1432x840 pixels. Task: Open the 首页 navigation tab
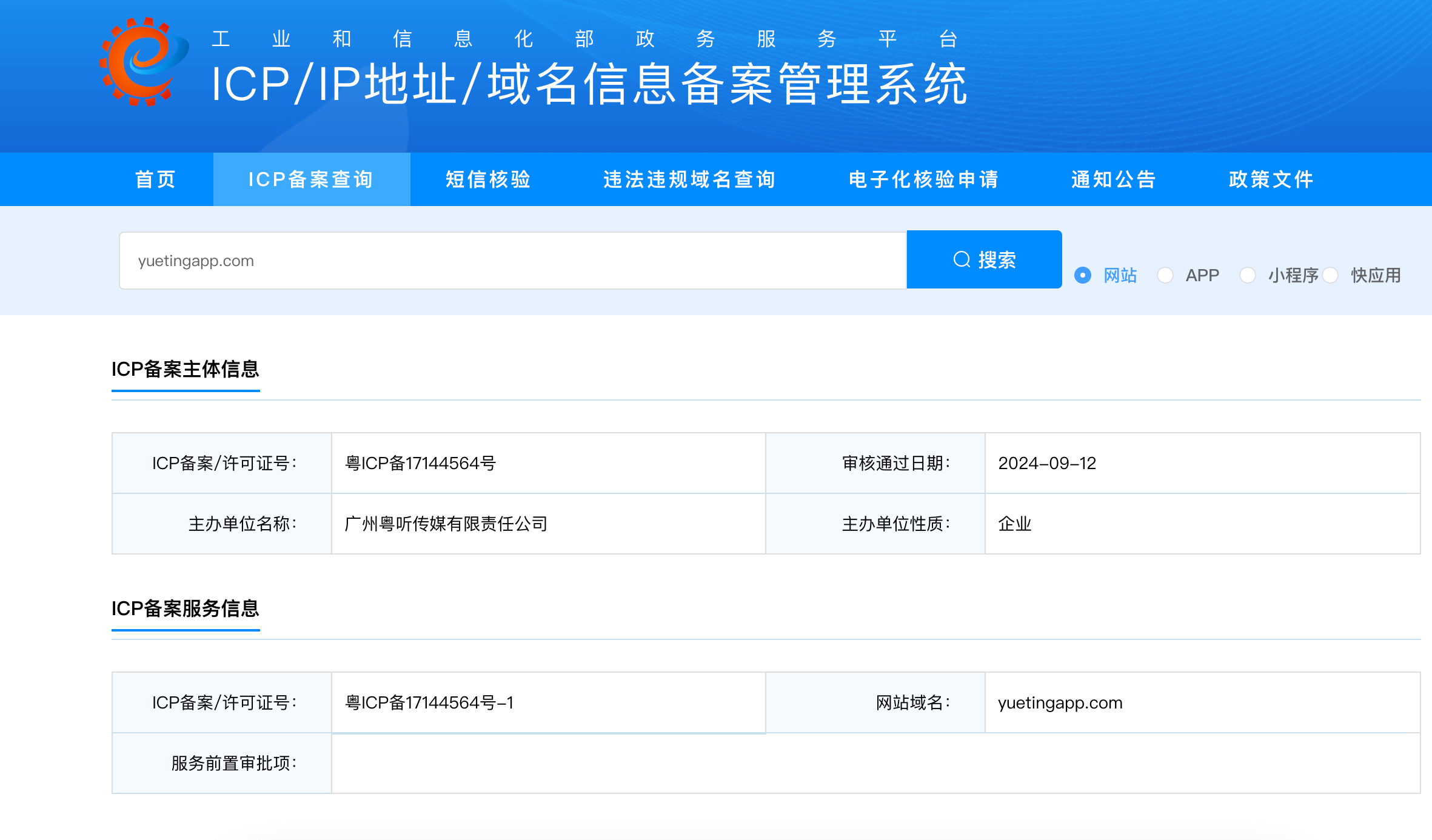pyautogui.click(x=156, y=179)
